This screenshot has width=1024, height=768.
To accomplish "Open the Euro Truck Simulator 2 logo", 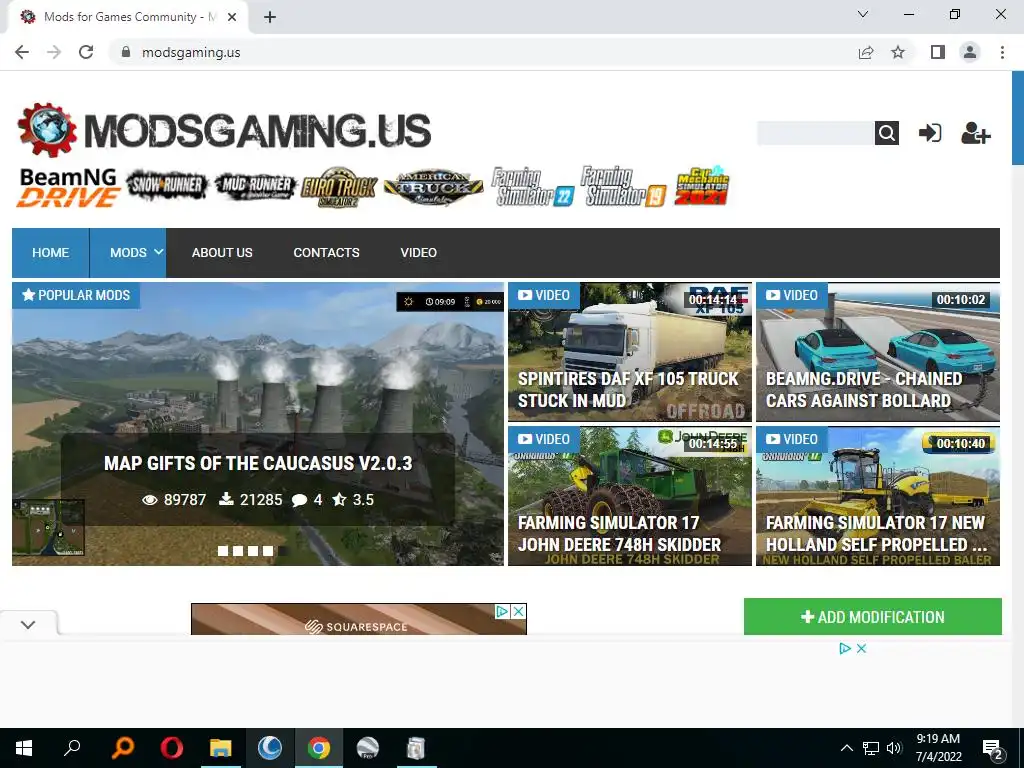I will (339, 187).
